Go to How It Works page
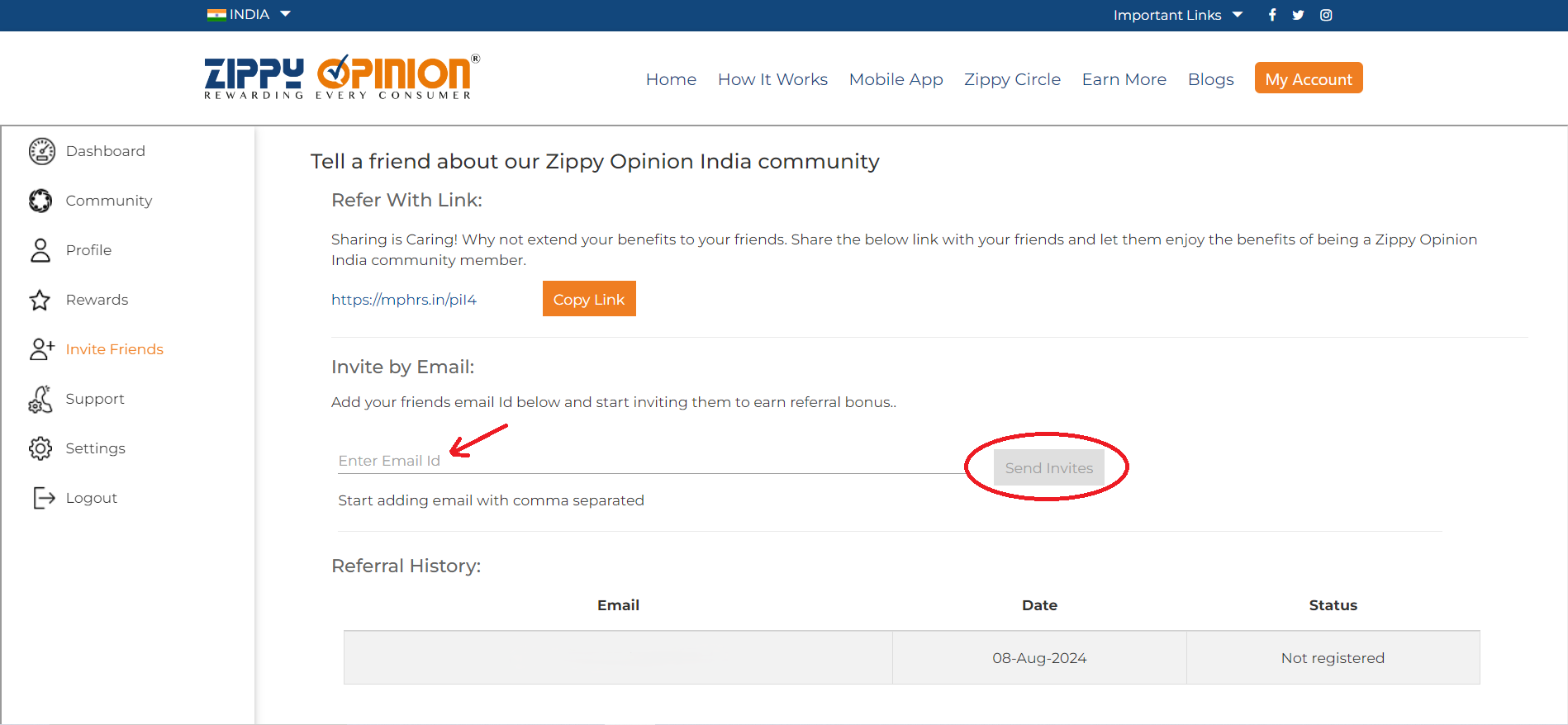The image size is (1568, 725). 772,79
